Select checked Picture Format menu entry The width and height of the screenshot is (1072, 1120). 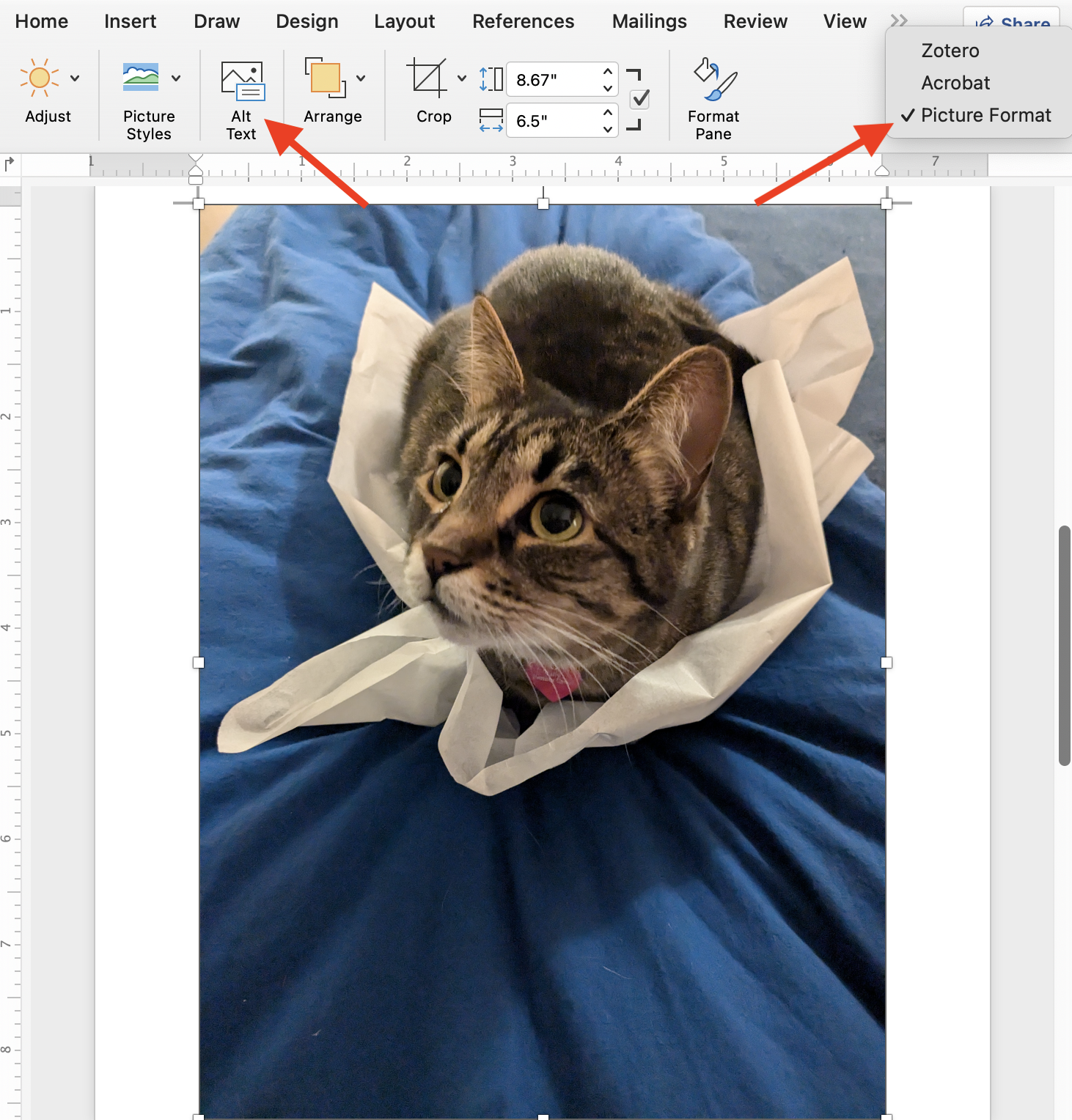[985, 115]
